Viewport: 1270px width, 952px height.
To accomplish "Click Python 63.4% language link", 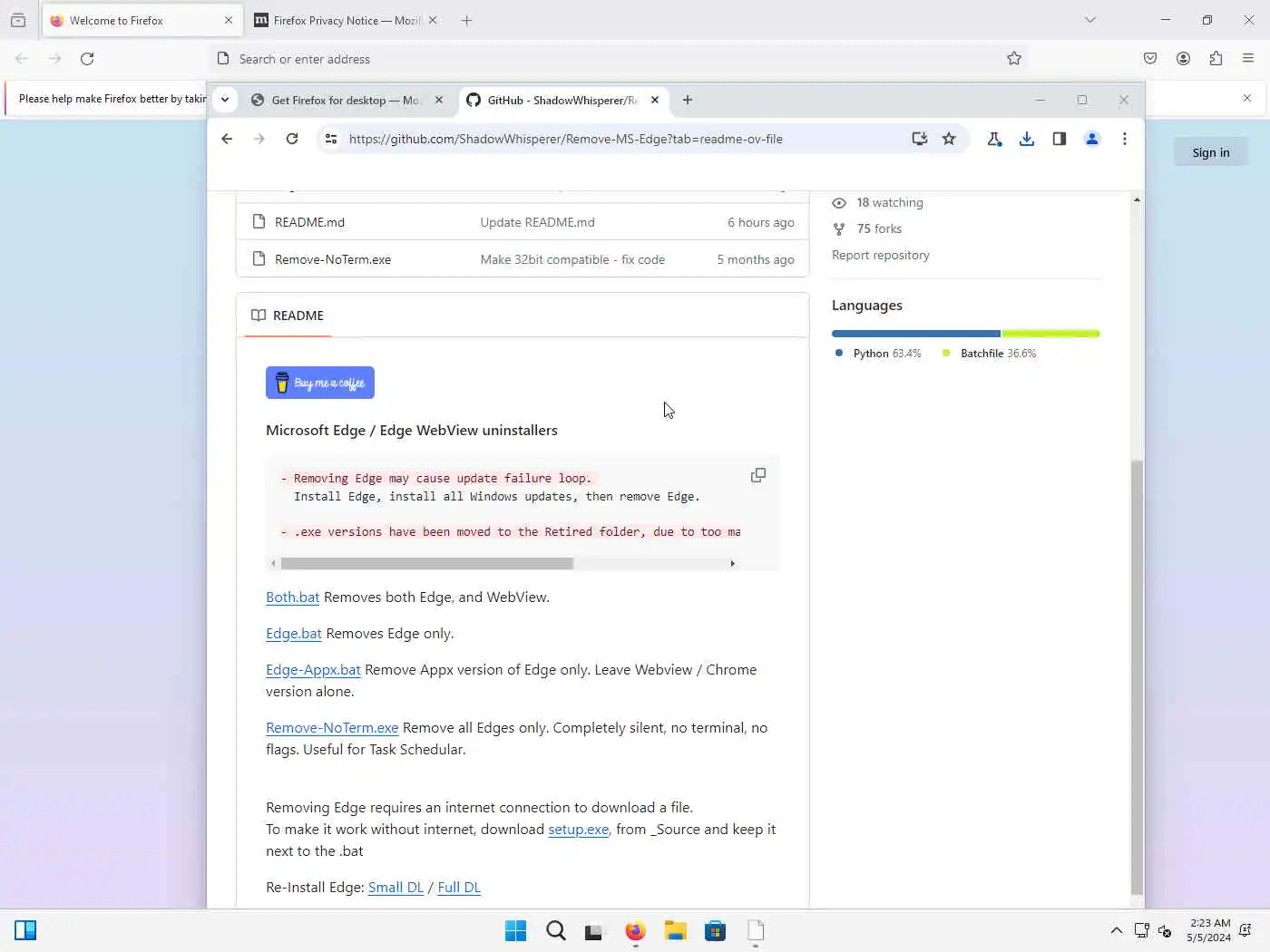I will [x=877, y=354].
